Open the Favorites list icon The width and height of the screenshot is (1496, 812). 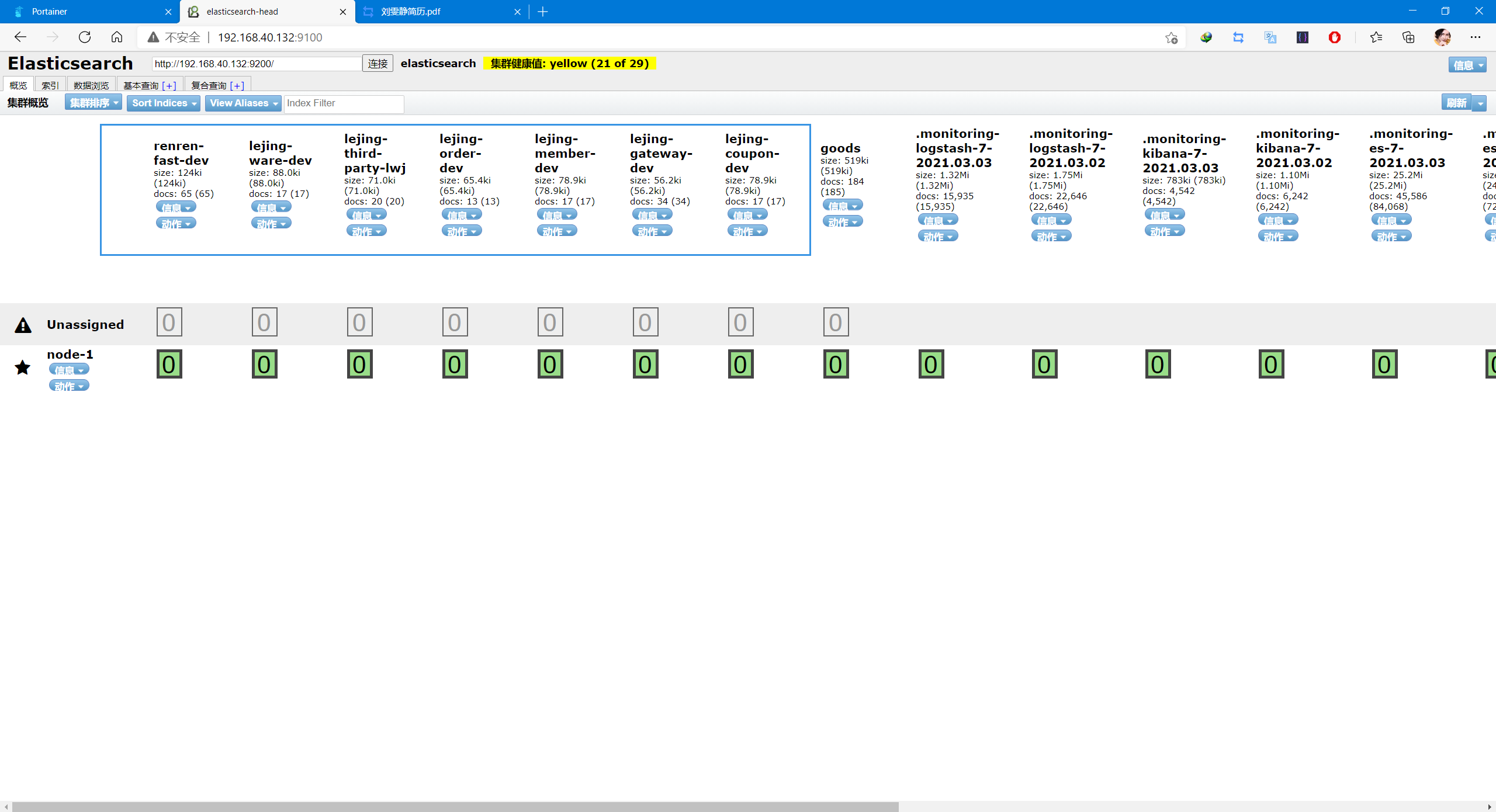[1376, 37]
